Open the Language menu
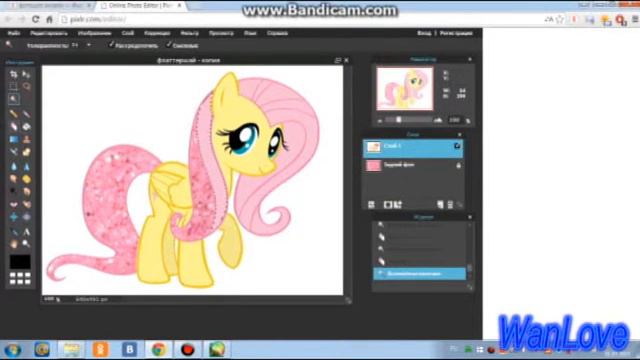Image resolution: width=640 pixels, height=360 pixels. click(250, 33)
